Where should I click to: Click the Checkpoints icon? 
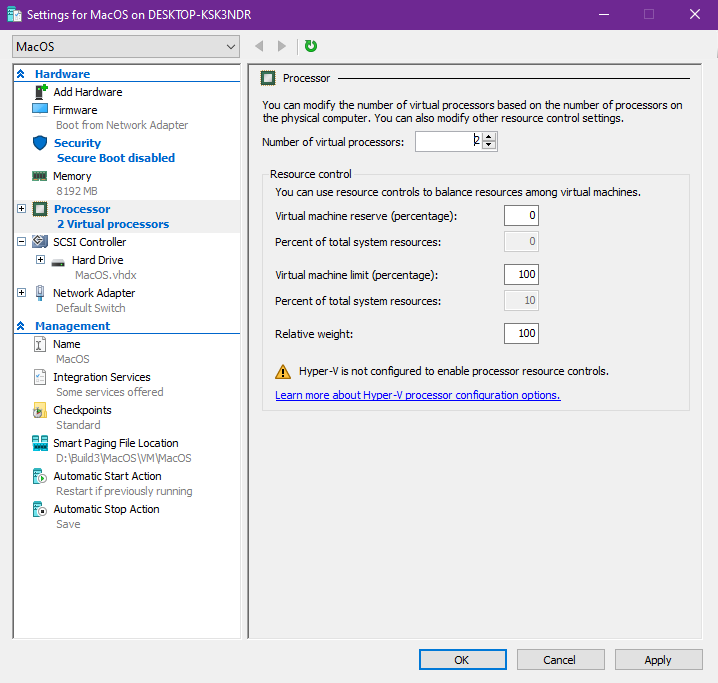click(40, 410)
